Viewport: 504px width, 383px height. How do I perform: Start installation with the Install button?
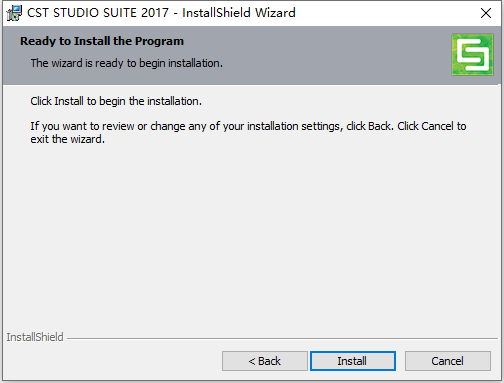353,361
